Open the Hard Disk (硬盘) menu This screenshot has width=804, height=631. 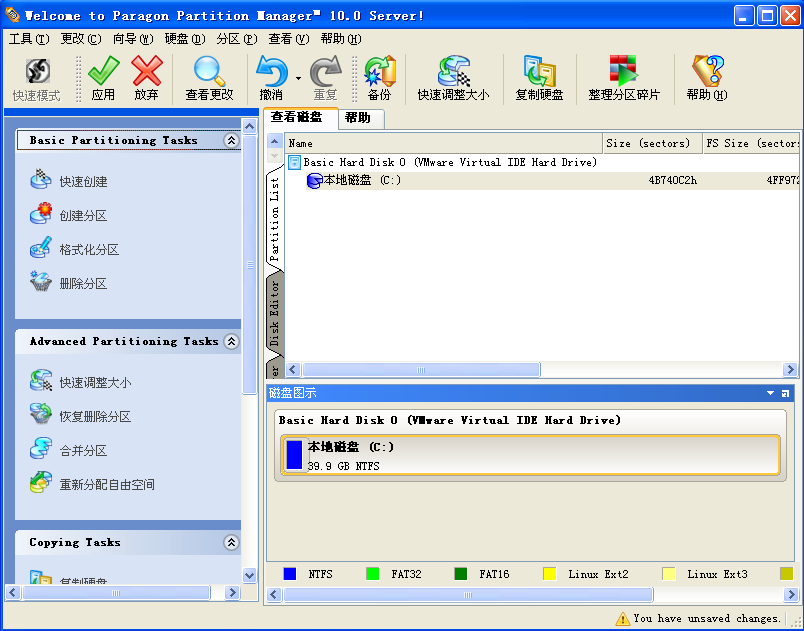(185, 38)
